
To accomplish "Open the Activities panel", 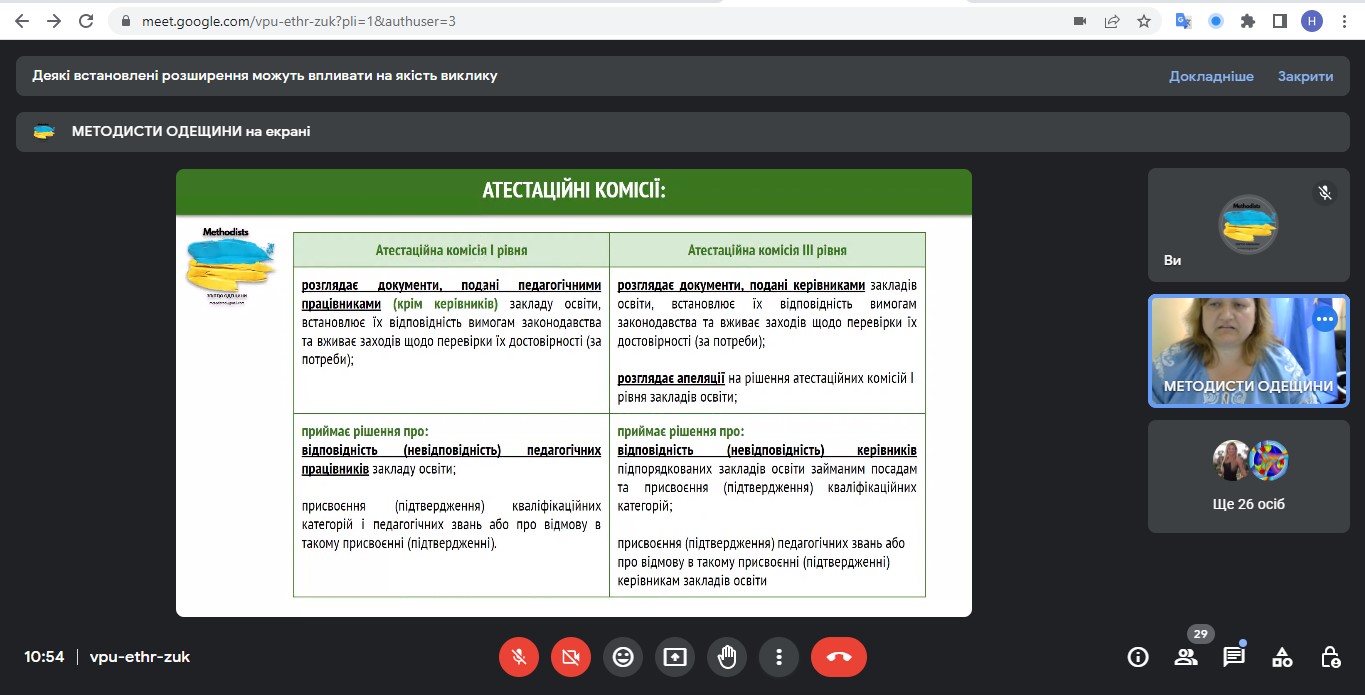I will tap(1282, 657).
